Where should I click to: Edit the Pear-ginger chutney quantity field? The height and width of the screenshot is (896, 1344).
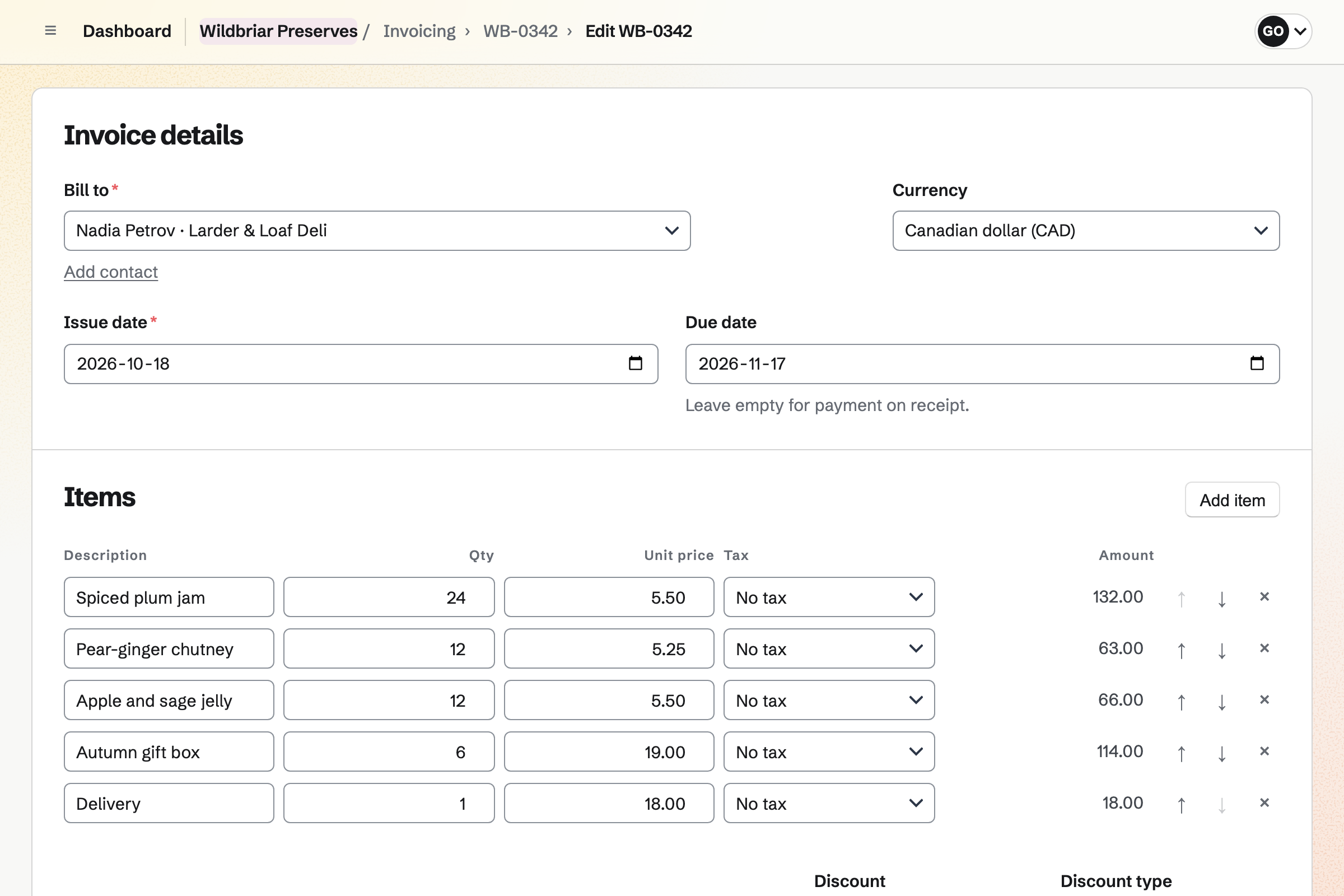389,648
